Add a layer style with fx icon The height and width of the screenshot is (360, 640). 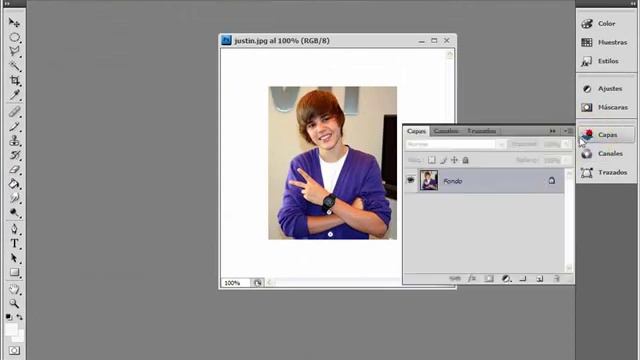click(472, 278)
